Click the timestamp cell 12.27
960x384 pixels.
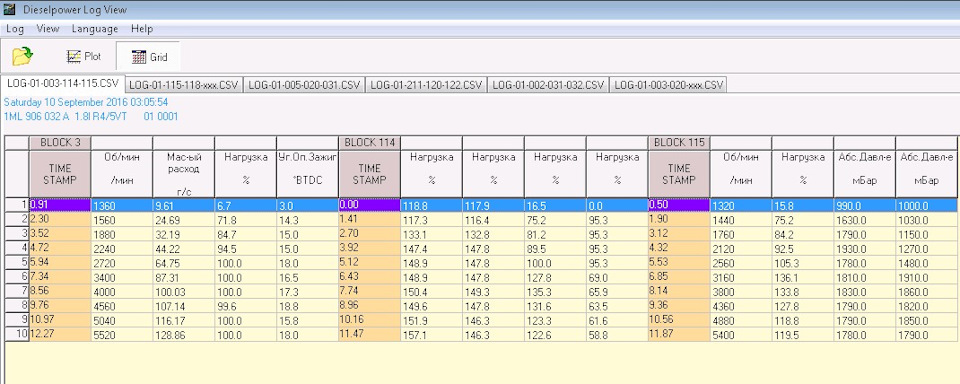click(x=60, y=334)
